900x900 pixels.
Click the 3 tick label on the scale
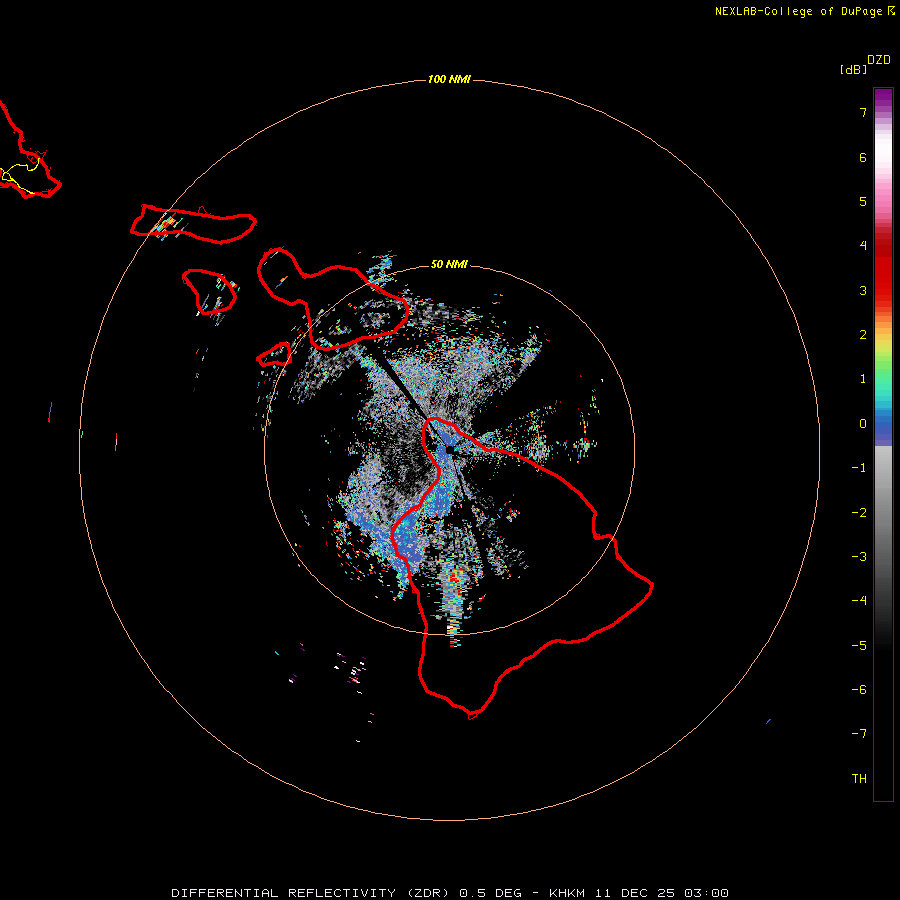[x=863, y=290]
